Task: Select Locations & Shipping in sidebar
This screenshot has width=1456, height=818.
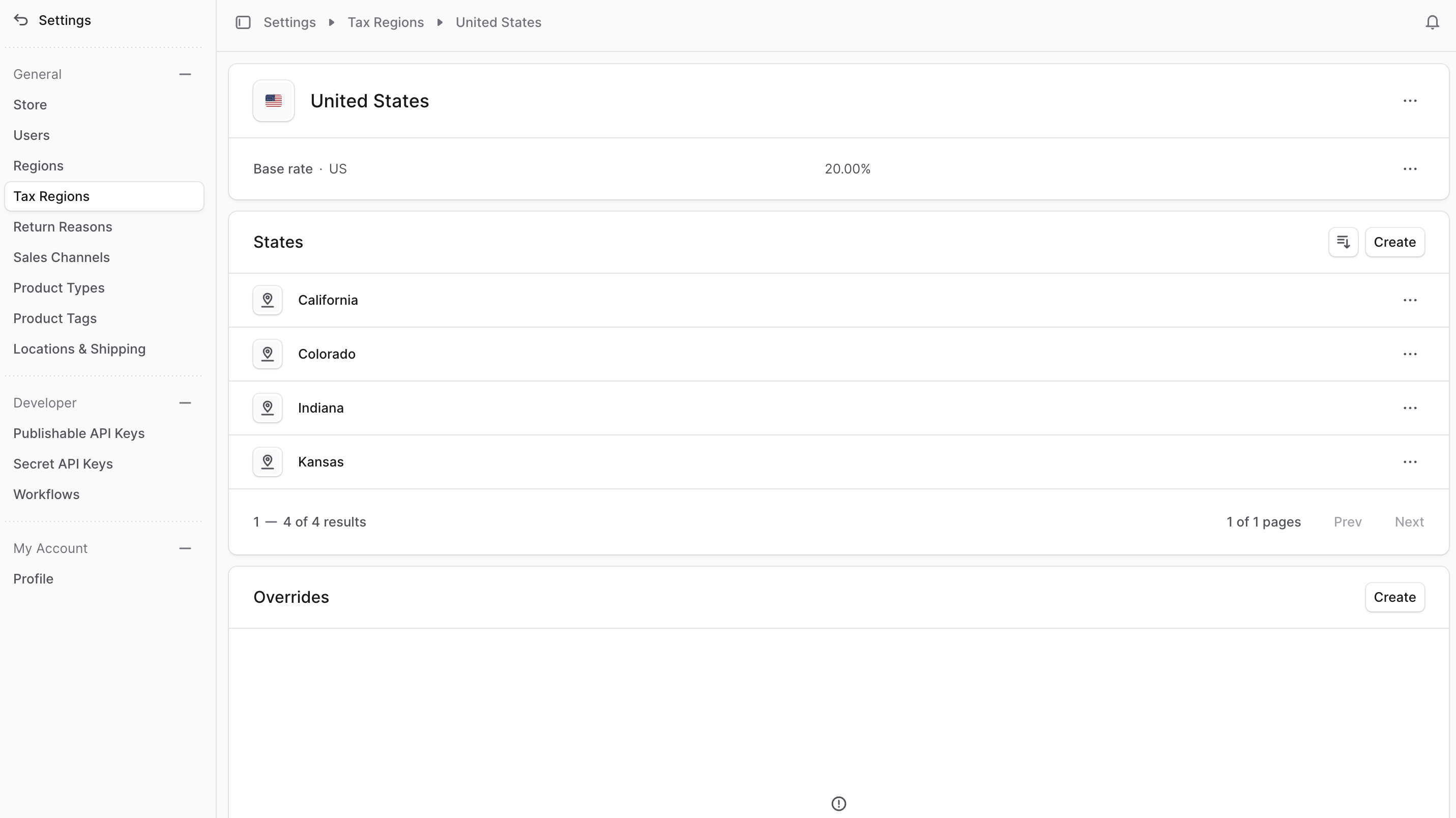Action: 79,349
